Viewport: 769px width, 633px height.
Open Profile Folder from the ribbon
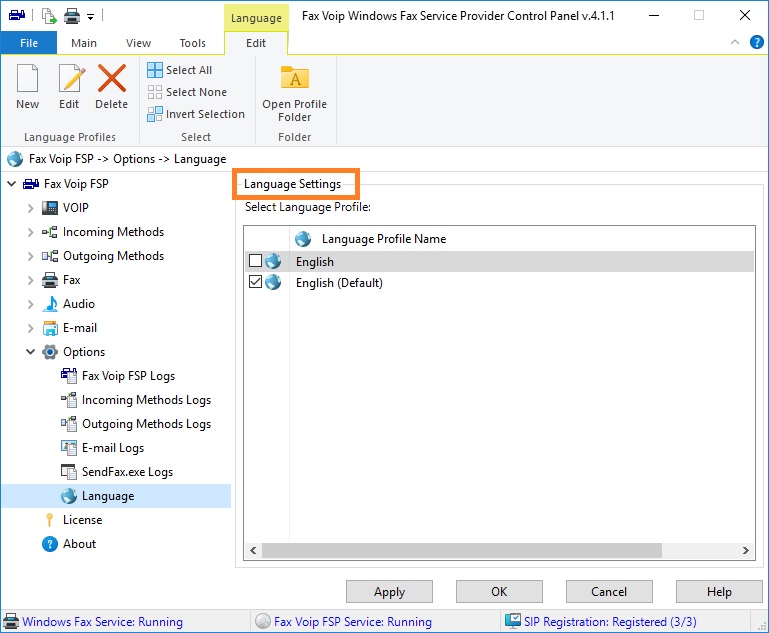[295, 94]
